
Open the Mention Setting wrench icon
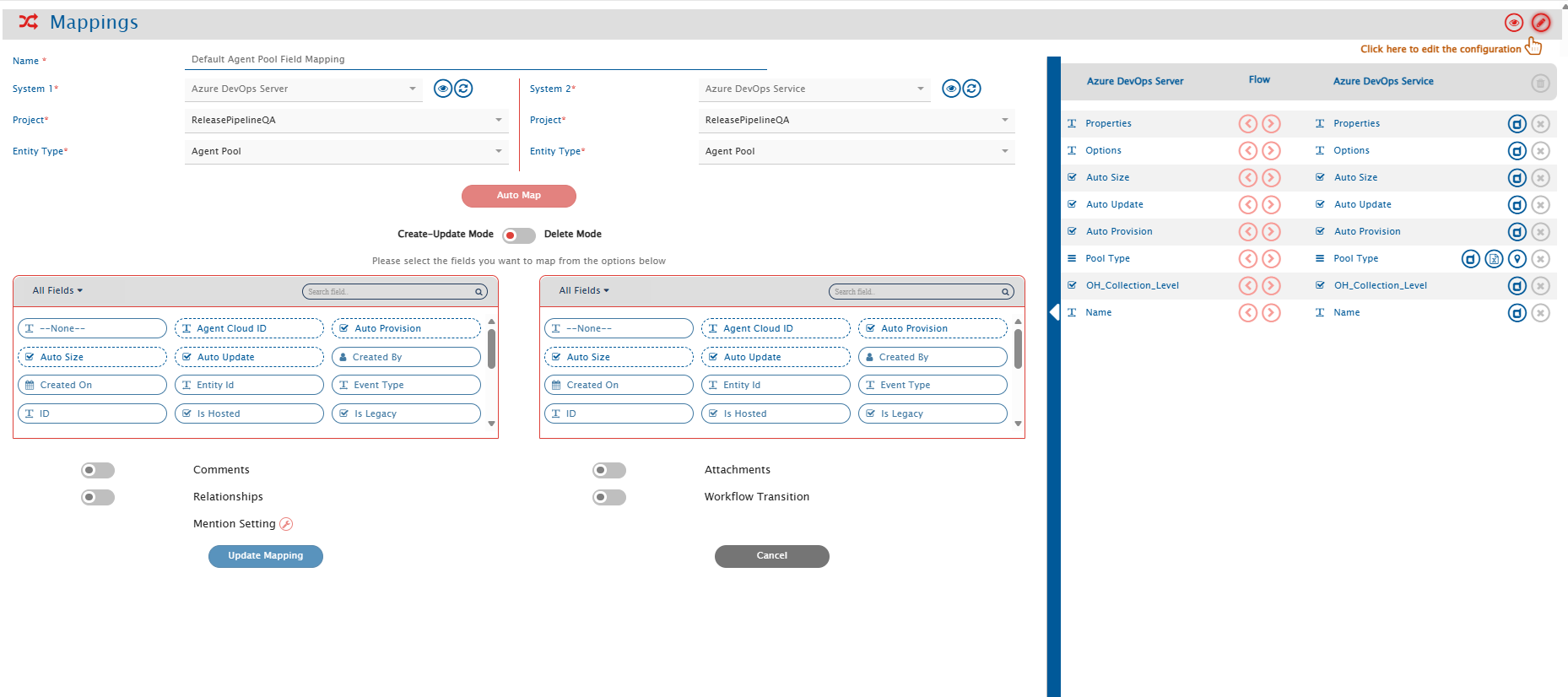286,524
